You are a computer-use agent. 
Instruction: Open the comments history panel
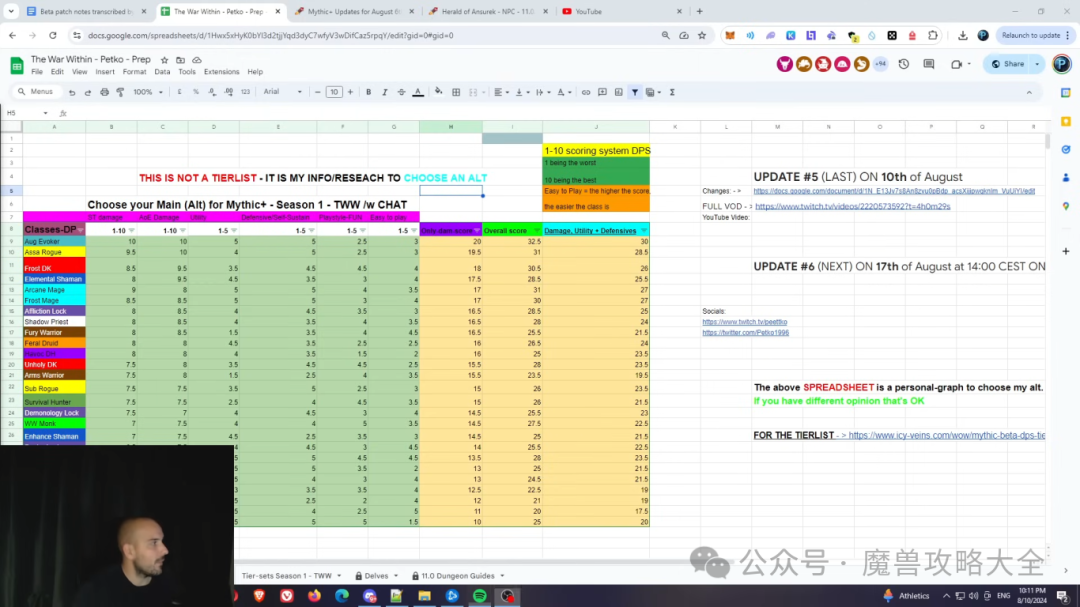(928, 64)
